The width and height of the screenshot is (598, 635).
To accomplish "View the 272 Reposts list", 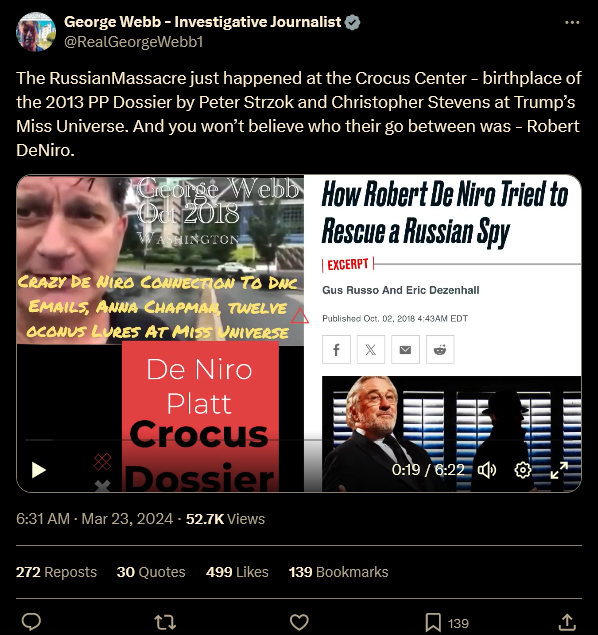I will [x=56, y=572].
